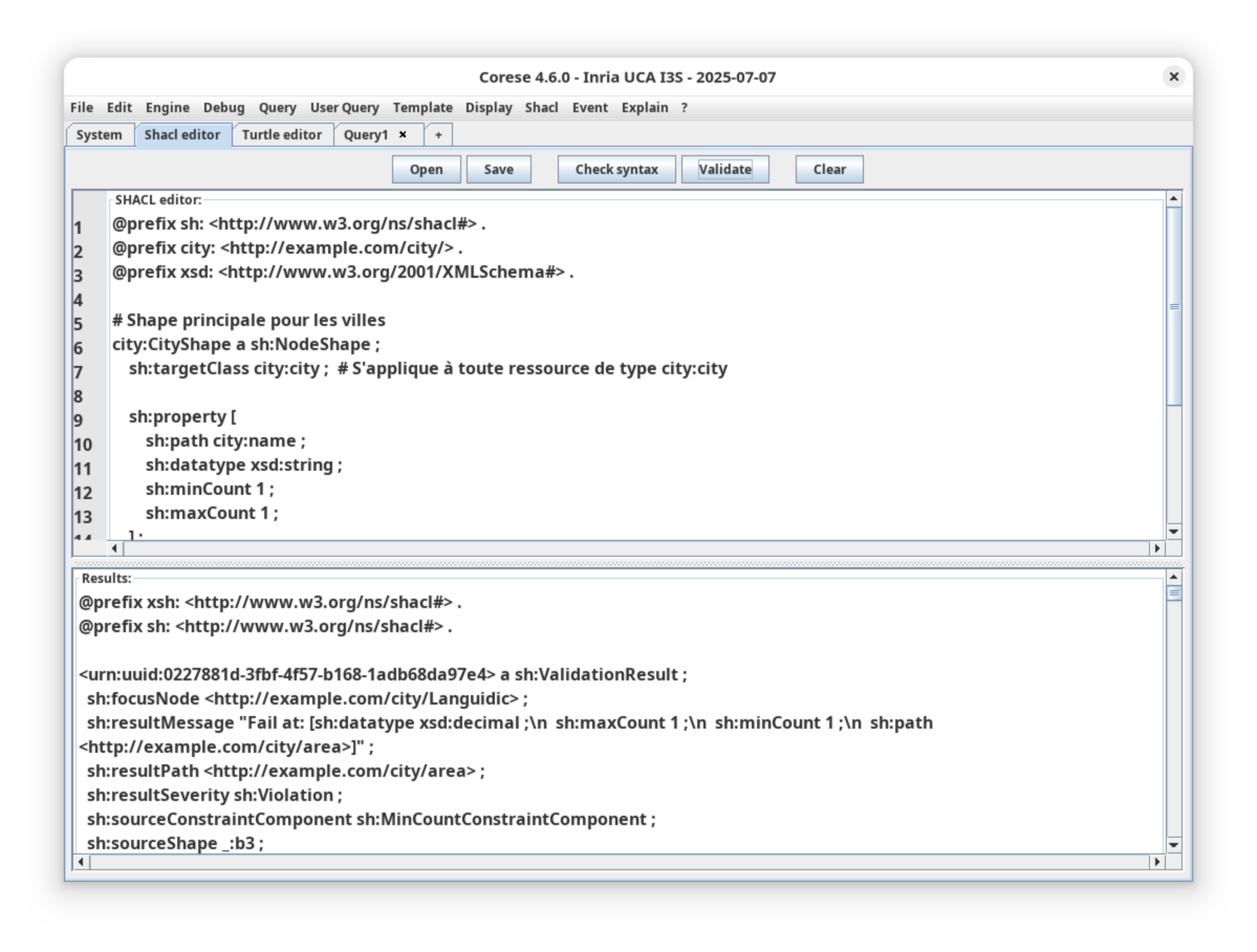The image size is (1257, 952).
Task: Click the Validate button
Action: pyautogui.click(x=724, y=169)
